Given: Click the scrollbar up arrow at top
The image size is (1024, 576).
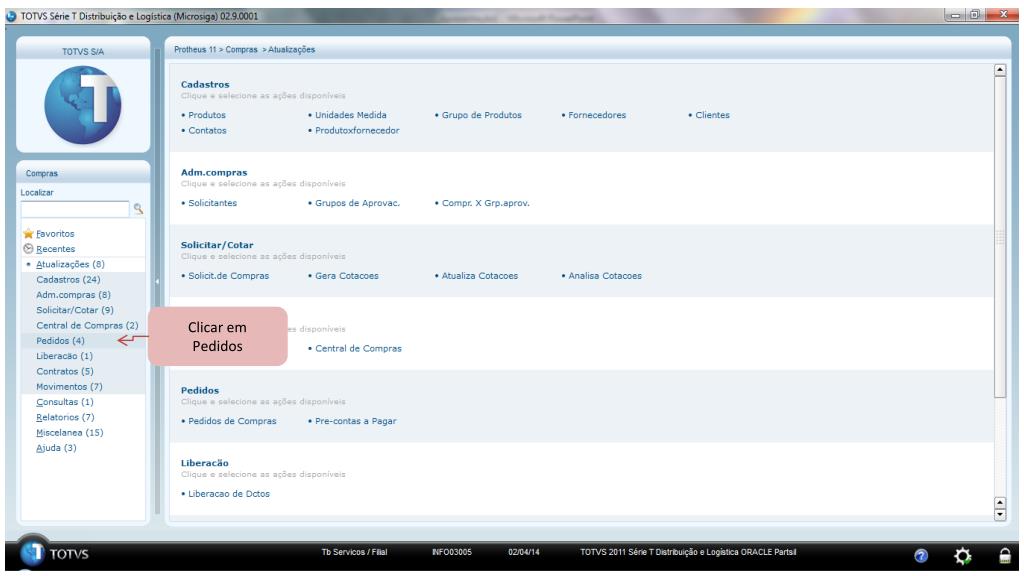Looking at the screenshot, I should coord(1000,70).
